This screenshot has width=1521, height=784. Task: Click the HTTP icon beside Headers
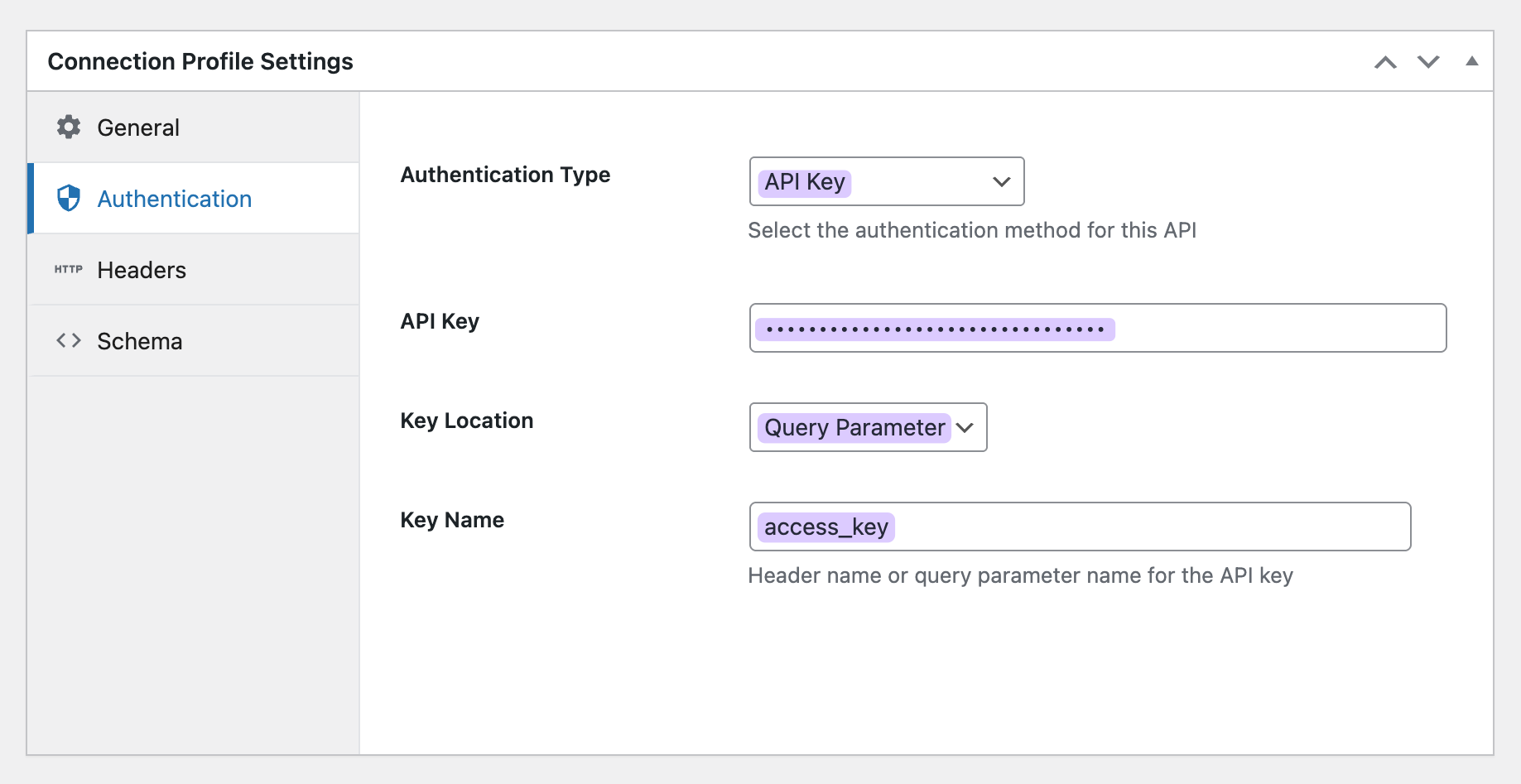tap(69, 270)
